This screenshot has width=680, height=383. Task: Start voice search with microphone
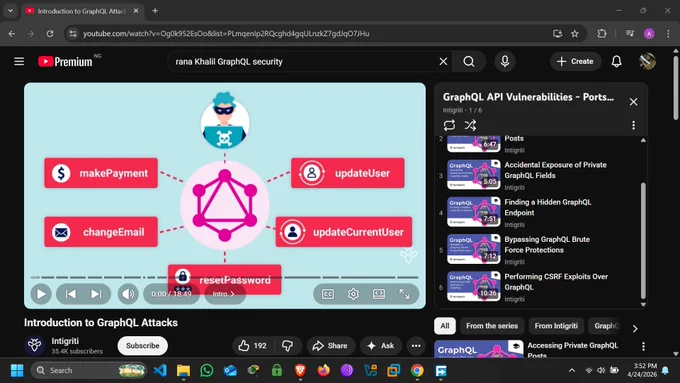point(505,62)
